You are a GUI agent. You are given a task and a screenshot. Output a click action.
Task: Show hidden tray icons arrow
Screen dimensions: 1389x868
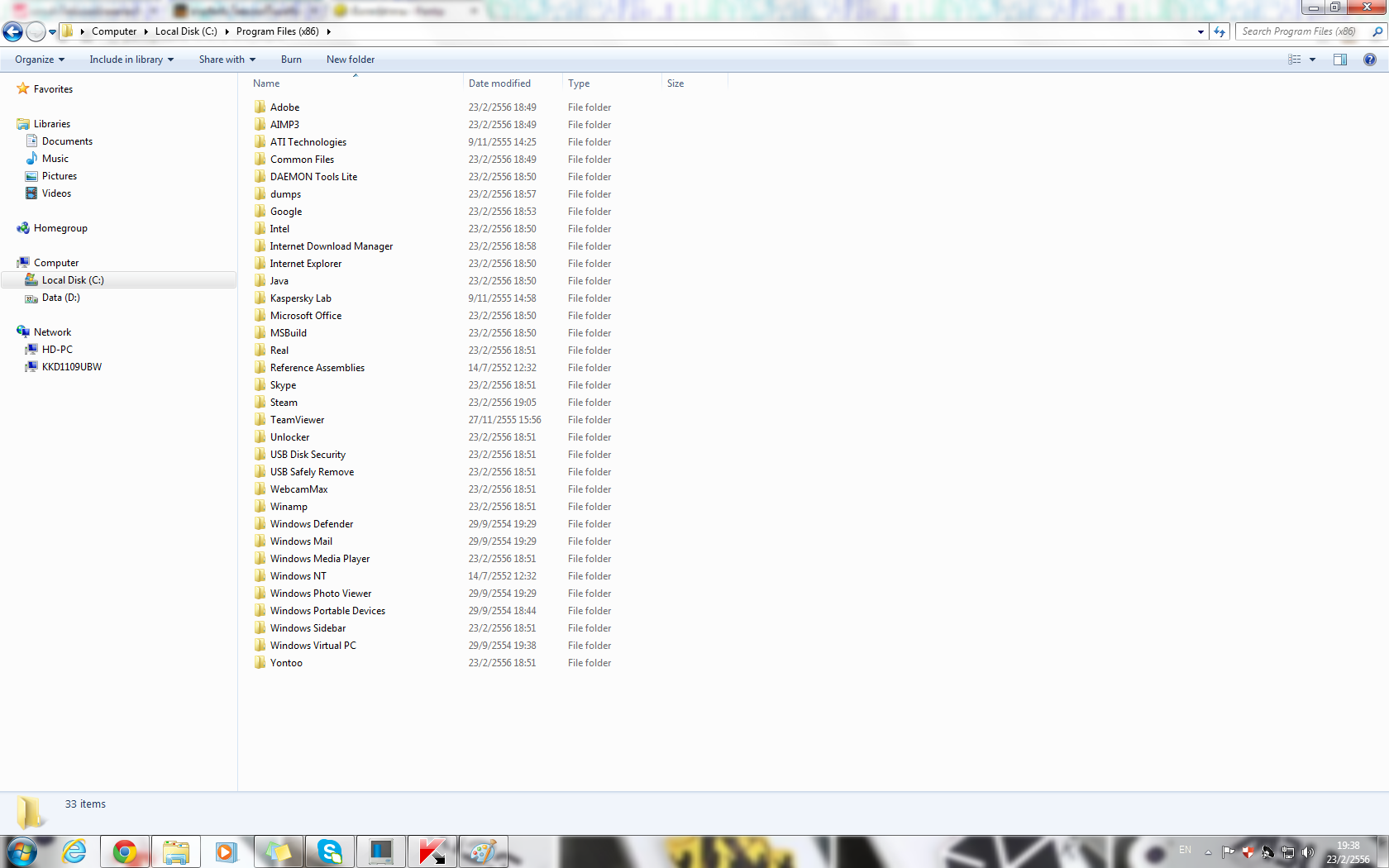click(x=1208, y=851)
